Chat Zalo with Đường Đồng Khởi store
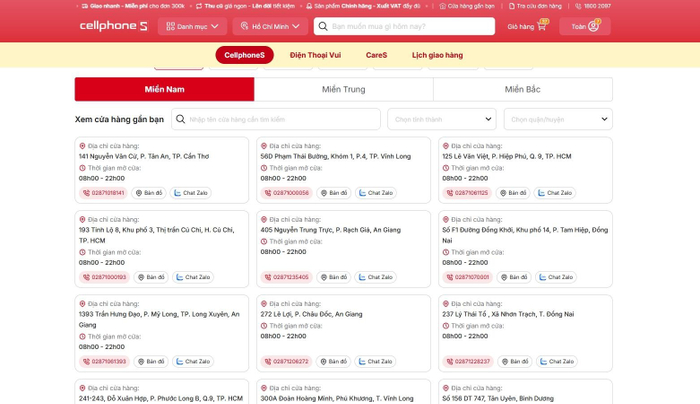700x404 pixels. tap(556, 277)
